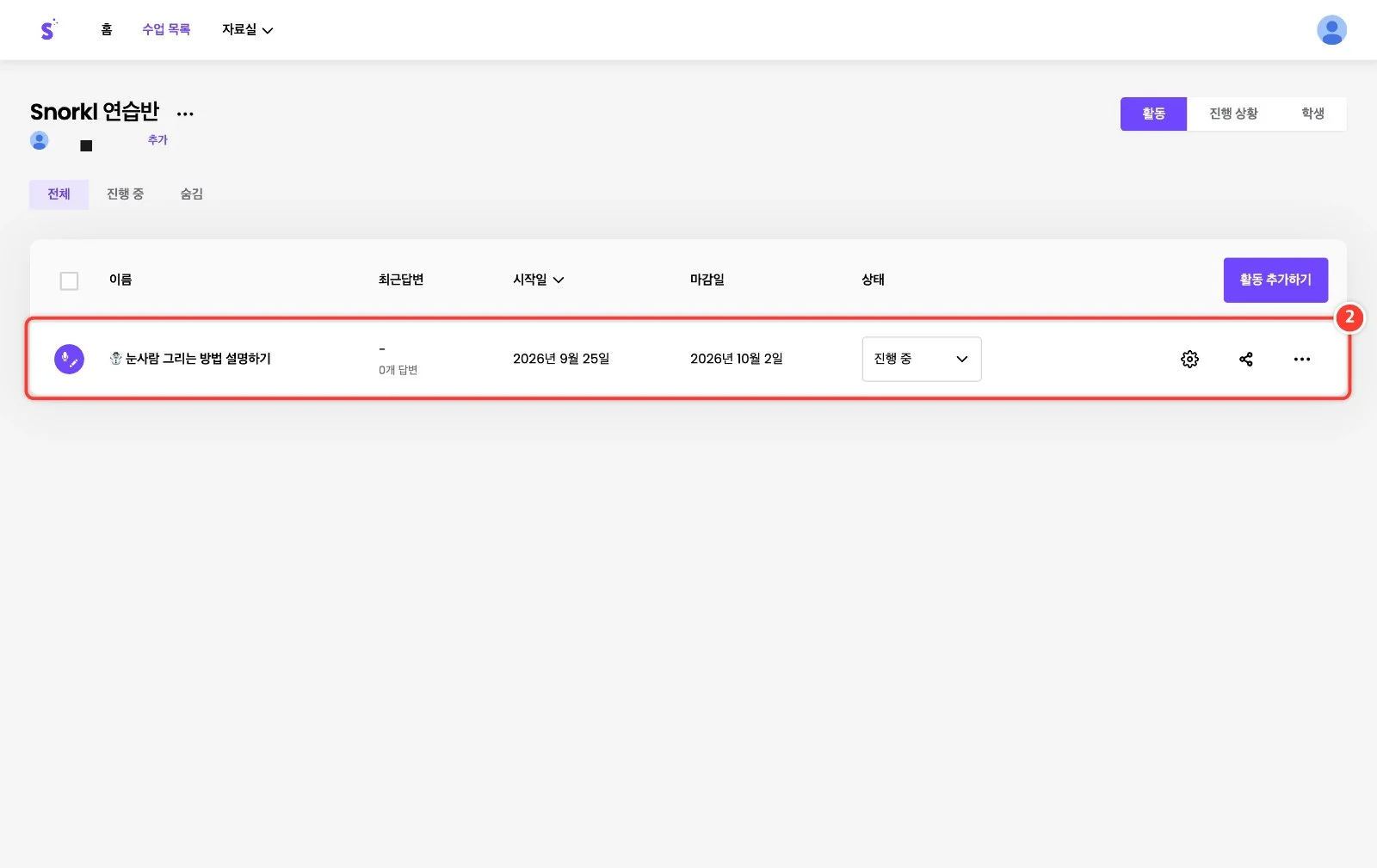
Task: Sort by 시작일 column chevron
Action: pos(559,280)
